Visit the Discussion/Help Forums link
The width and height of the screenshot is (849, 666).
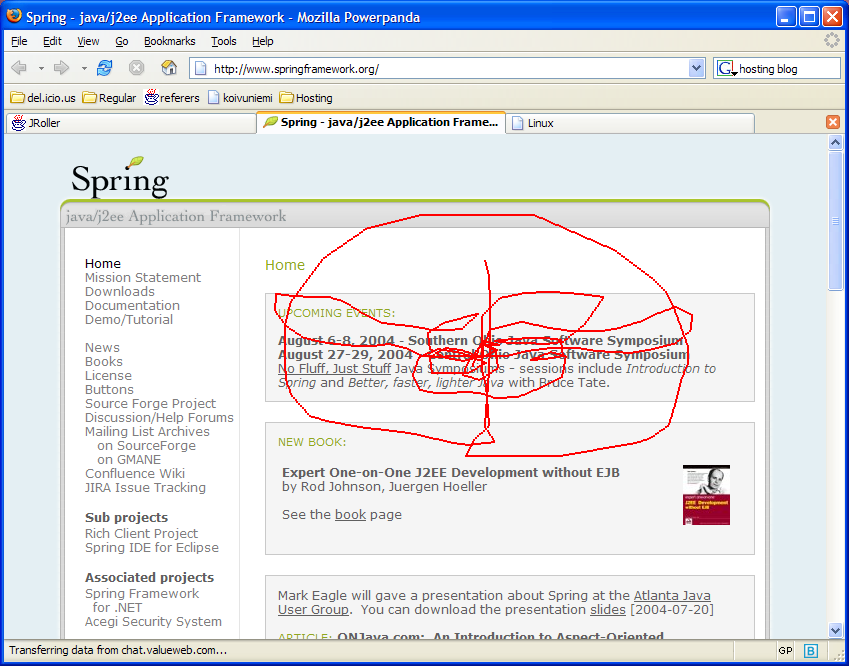point(159,418)
